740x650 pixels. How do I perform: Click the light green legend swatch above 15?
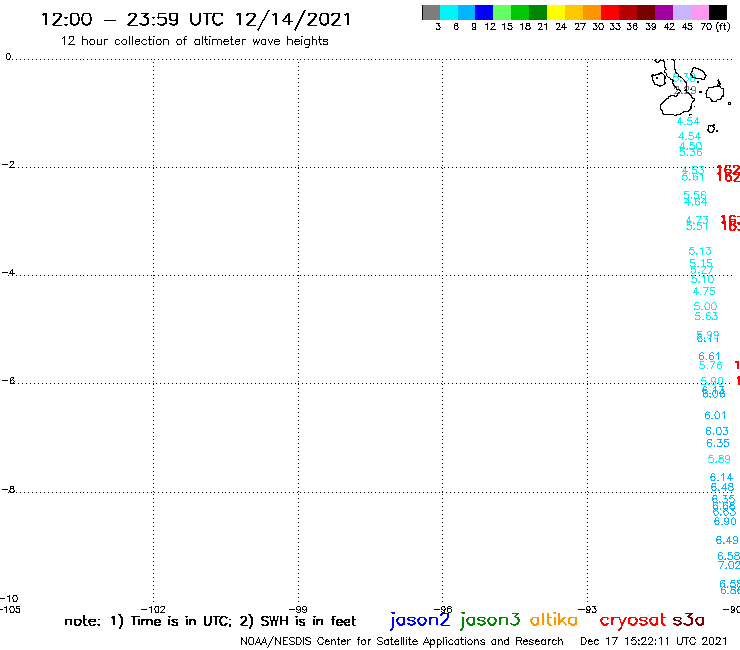[x=502, y=12]
